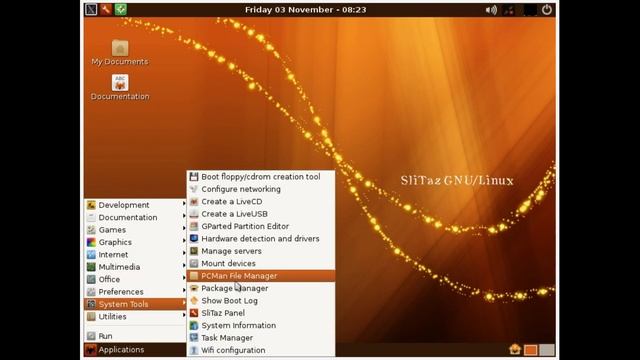Viewport: 640px width, 360px height.
Task: Click the Package Manager icon
Action: [194, 288]
